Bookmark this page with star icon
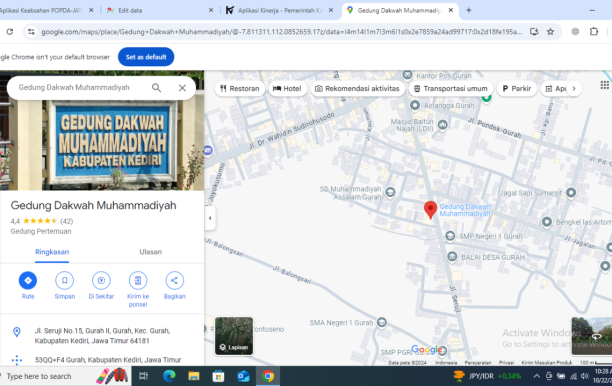The height and width of the screenshot is (386, 612). pyautogui.click(x=550, y=32)
